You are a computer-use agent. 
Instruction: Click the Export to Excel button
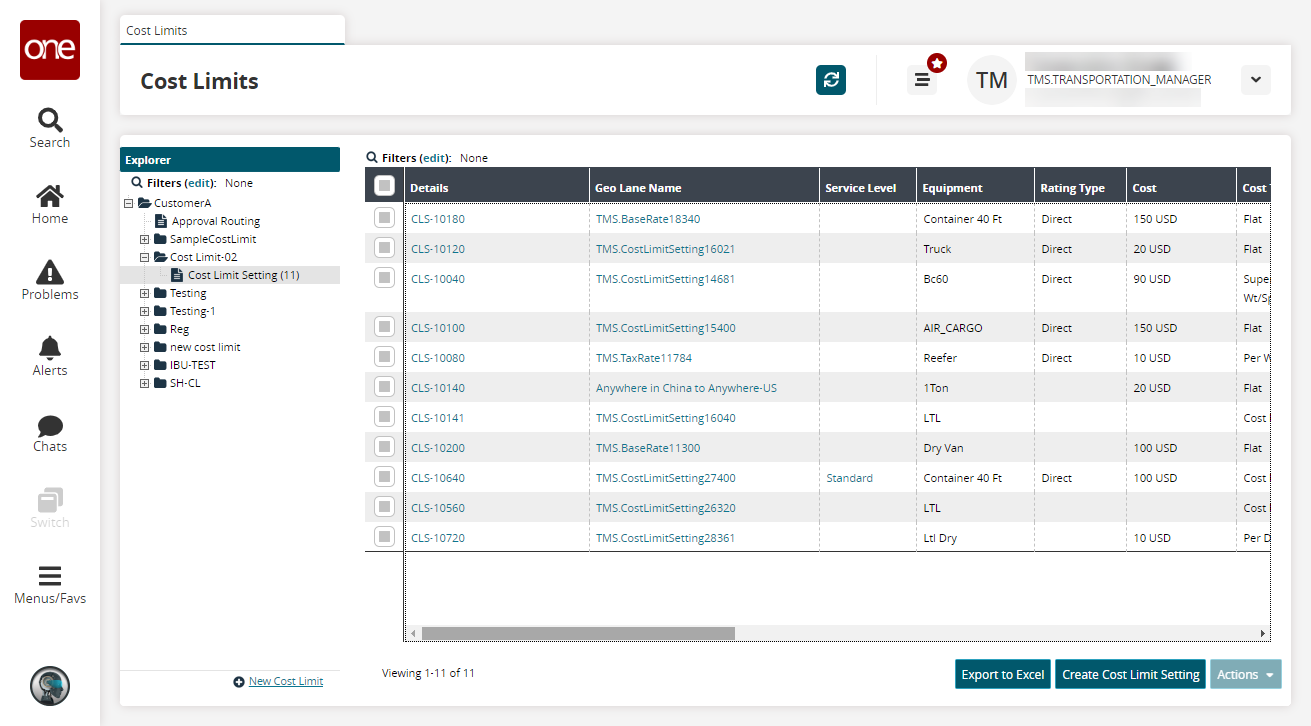(1002, 675)
